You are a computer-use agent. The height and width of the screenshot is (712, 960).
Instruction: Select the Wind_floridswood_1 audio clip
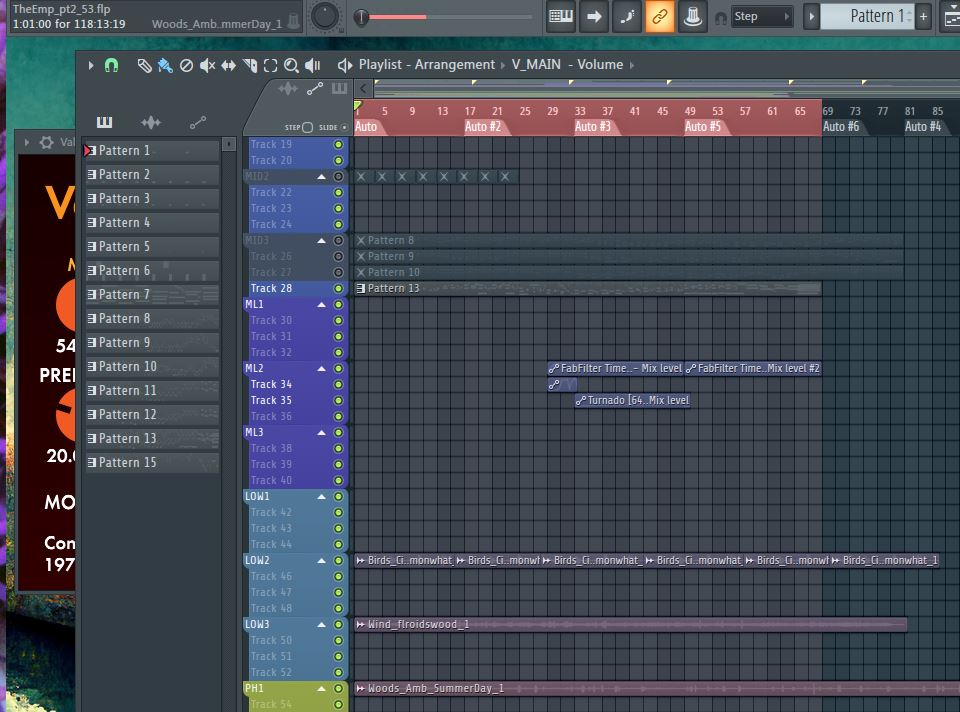click(x=631, y=624)
